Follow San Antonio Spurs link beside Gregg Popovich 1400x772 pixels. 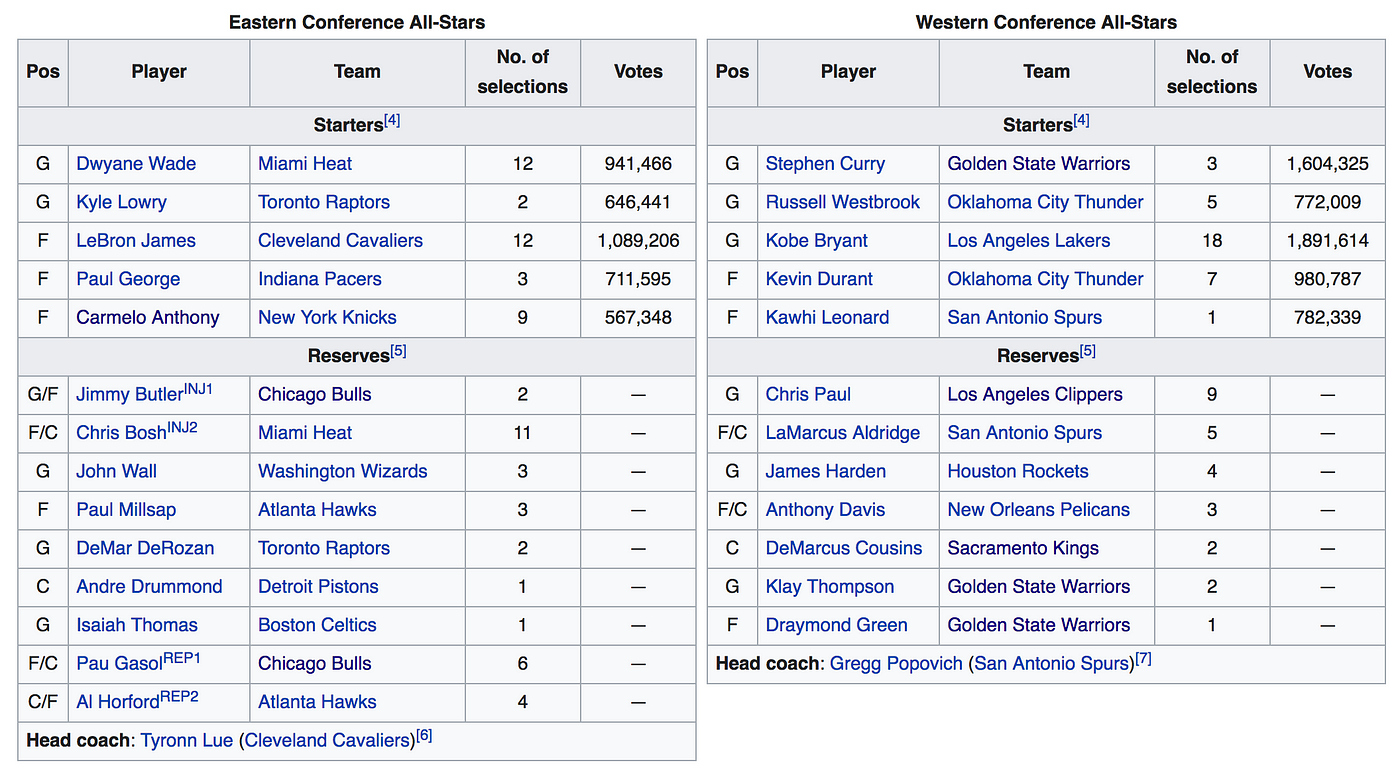point(1052,664)
